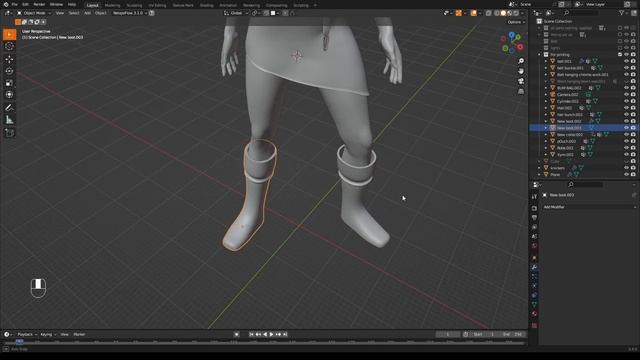Open the outliner filter funnel
Image resolution: width=640 pixels, height=360 pixels.
coord(622,13)
